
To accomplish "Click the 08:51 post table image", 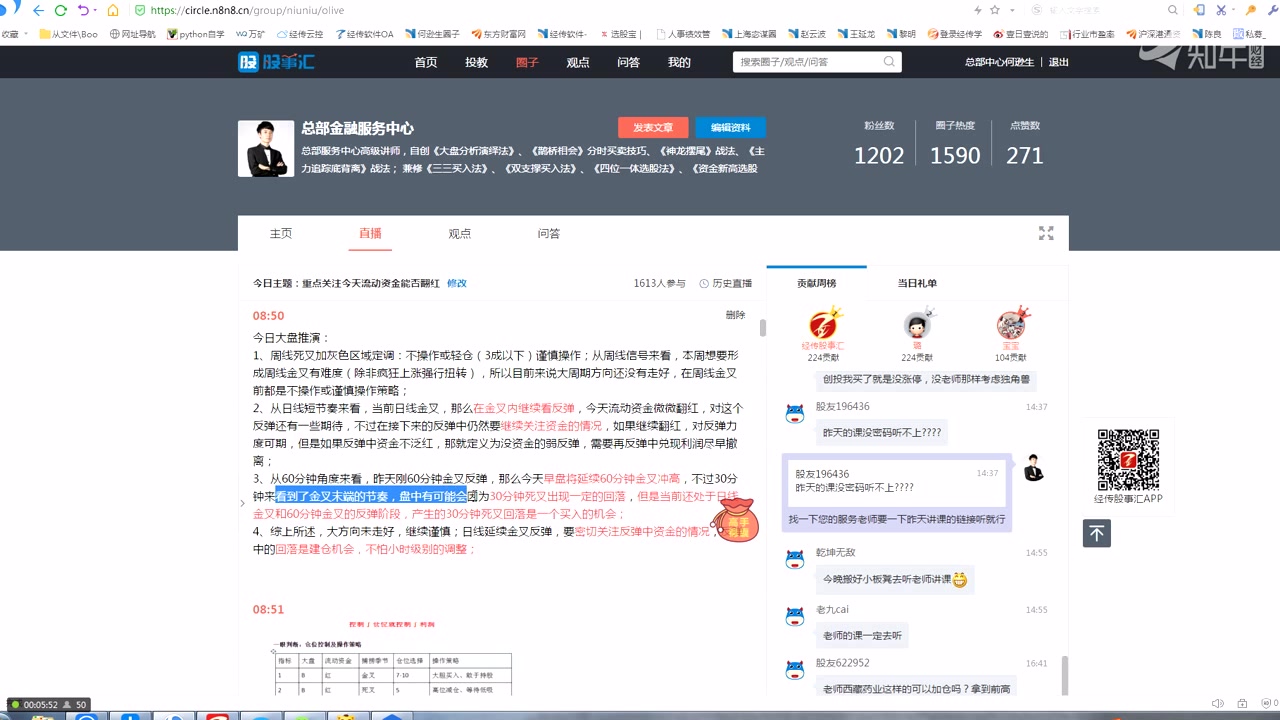I will (393, 658).
